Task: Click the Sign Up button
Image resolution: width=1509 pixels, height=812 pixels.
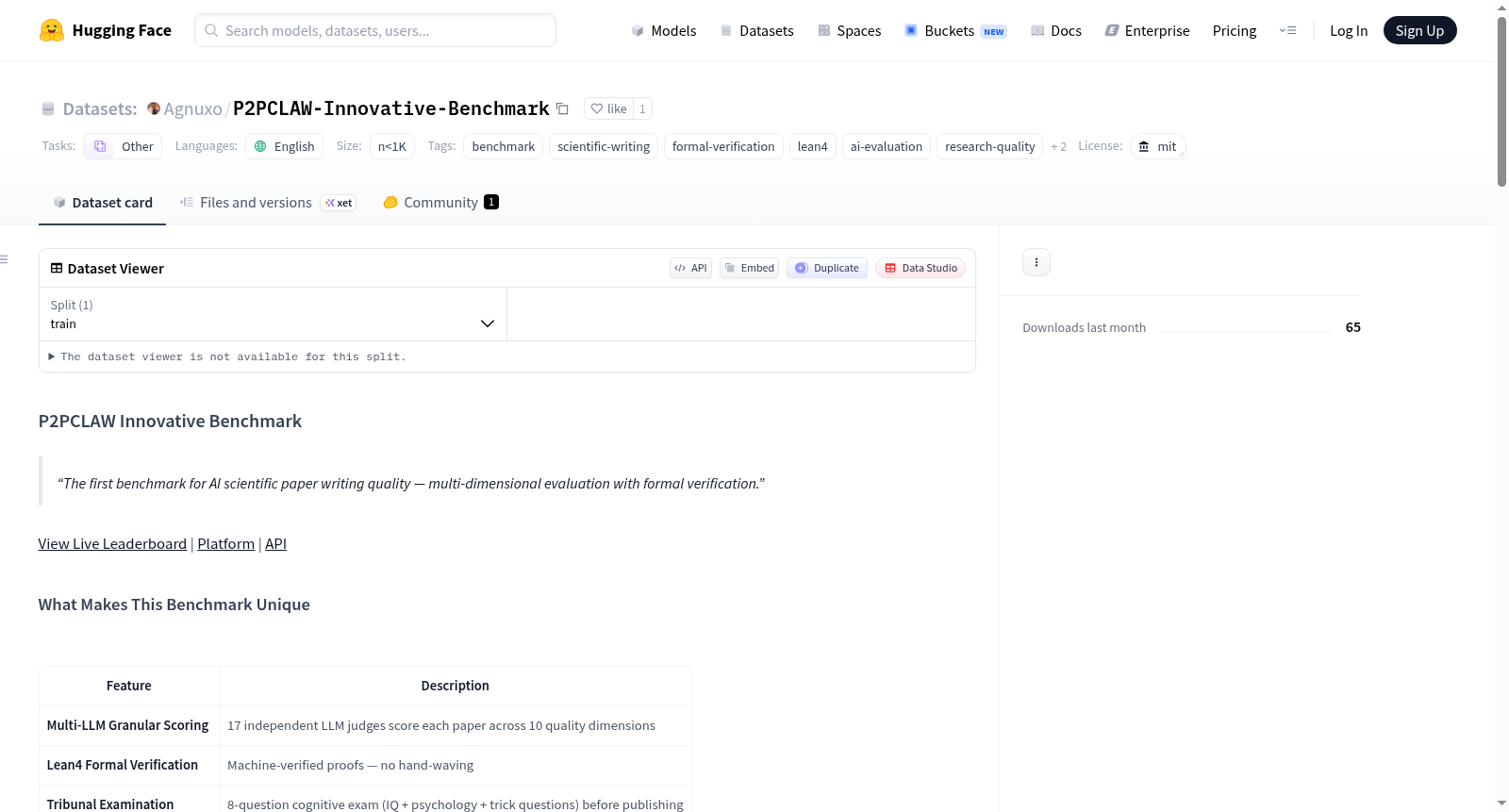Action: (x=1419, y=30)
